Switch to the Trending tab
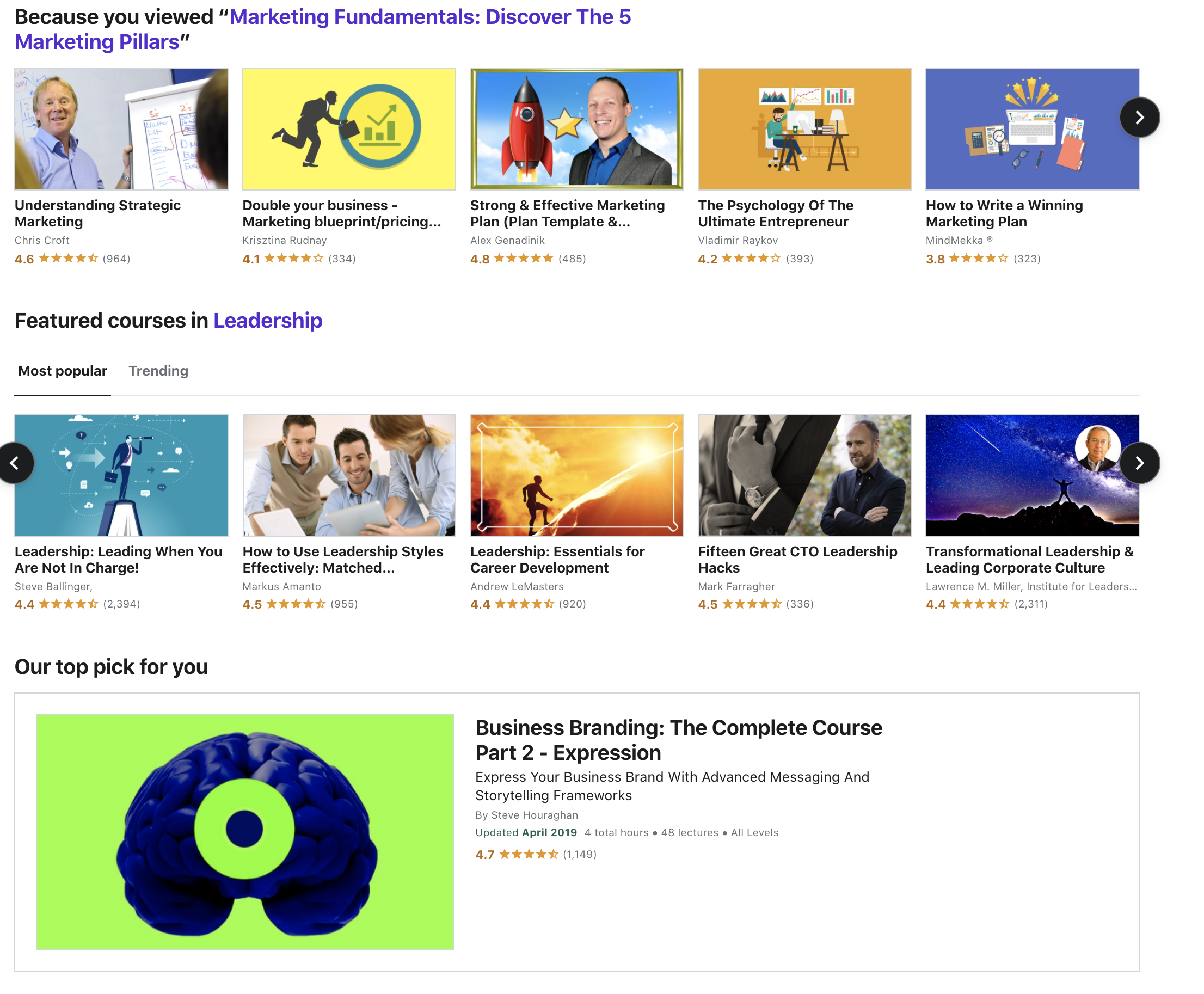The width and height of the screenshot is (1204, 994). click(x=158, y=371)
